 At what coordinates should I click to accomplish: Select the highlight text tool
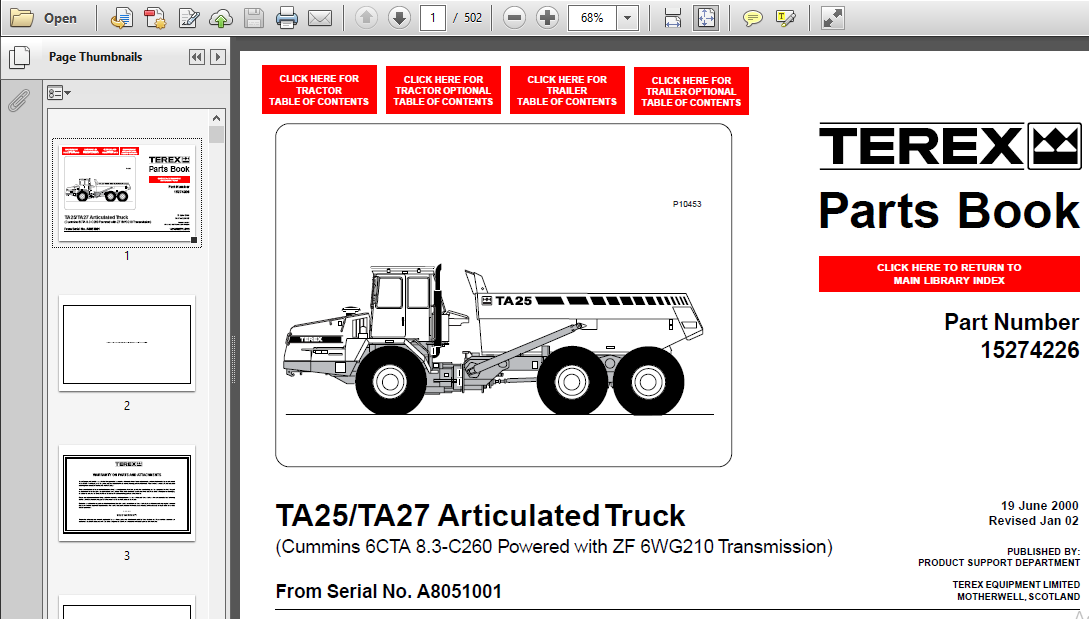pyautogui.click(x=785, y=18)
